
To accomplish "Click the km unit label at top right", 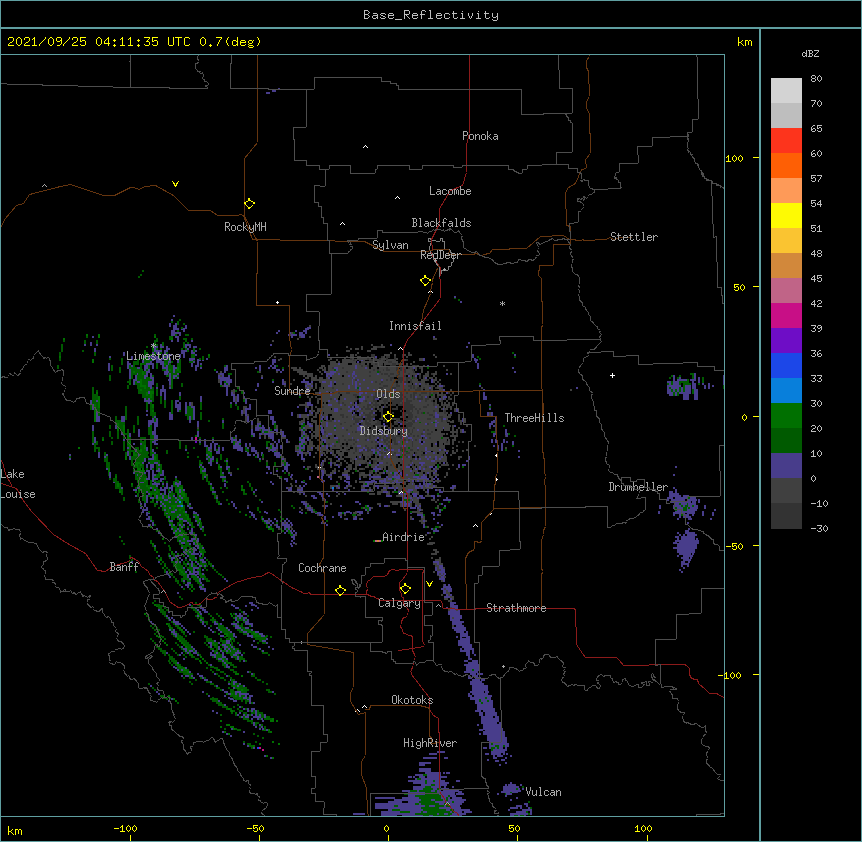I will pyautogui.click(x=745, y=42).
